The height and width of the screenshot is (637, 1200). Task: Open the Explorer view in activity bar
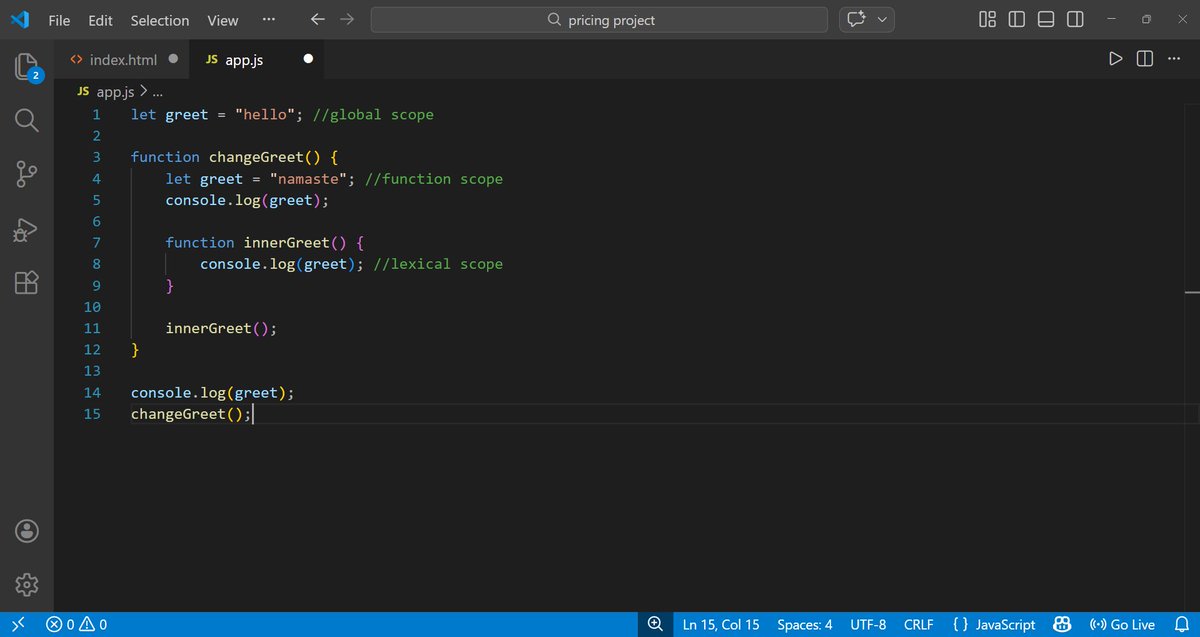click(x=26, y=68)
